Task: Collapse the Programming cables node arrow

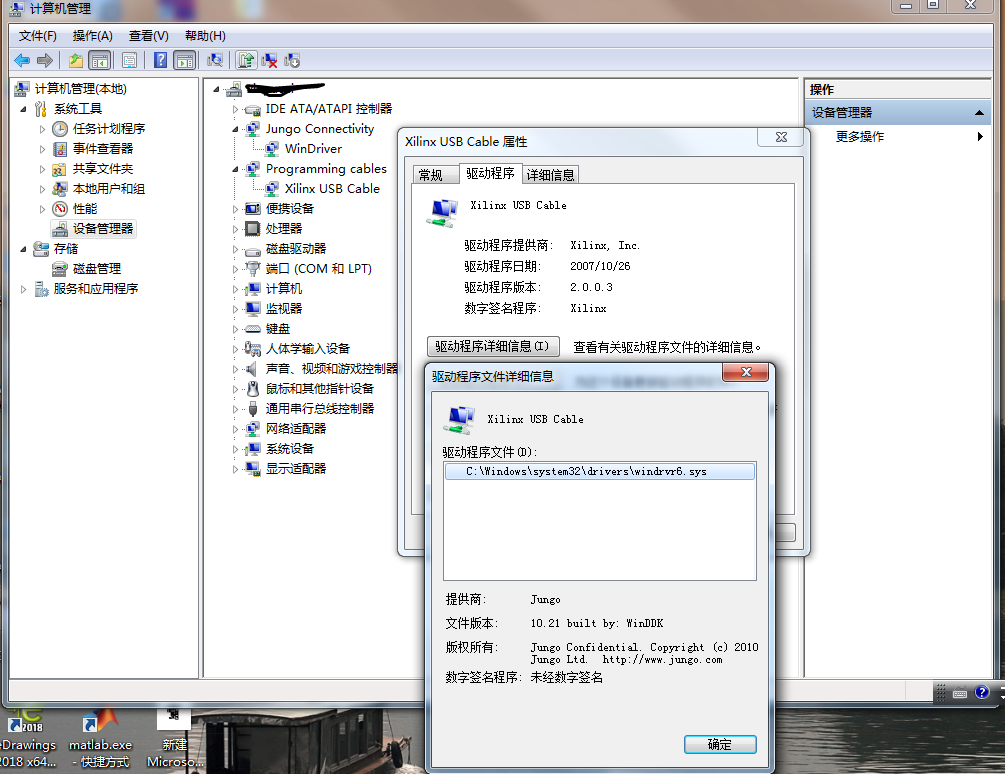Action: [235, 169]
